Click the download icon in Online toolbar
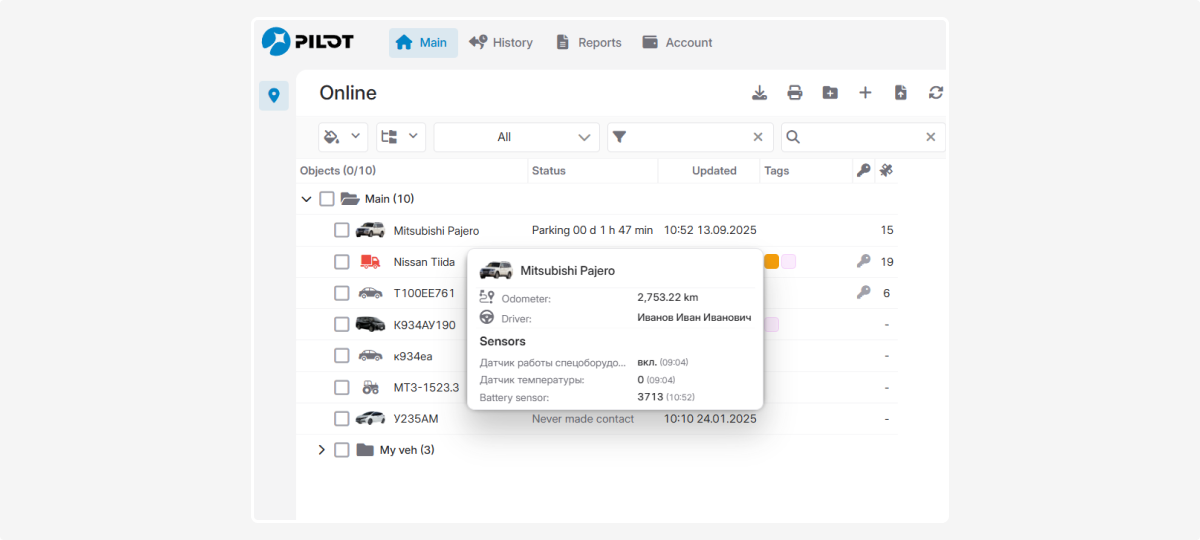1200x540 pixels. [760, 93]
